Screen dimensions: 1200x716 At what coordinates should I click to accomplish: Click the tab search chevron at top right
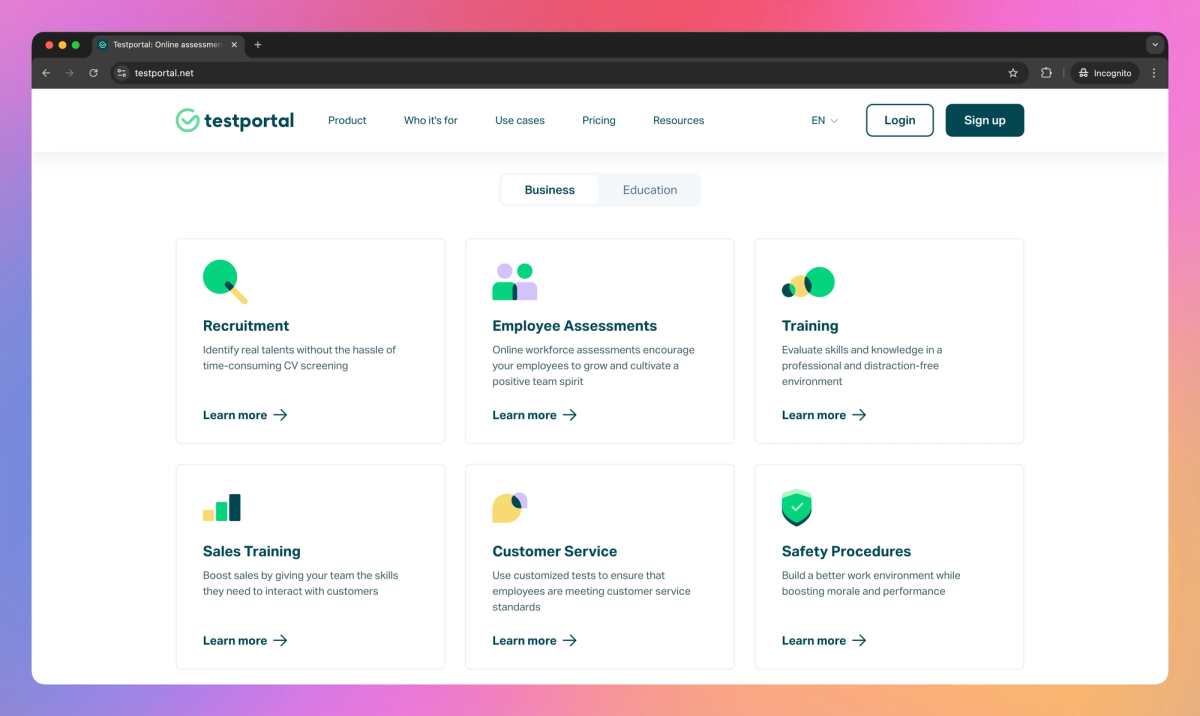[x=1155, y=44]
